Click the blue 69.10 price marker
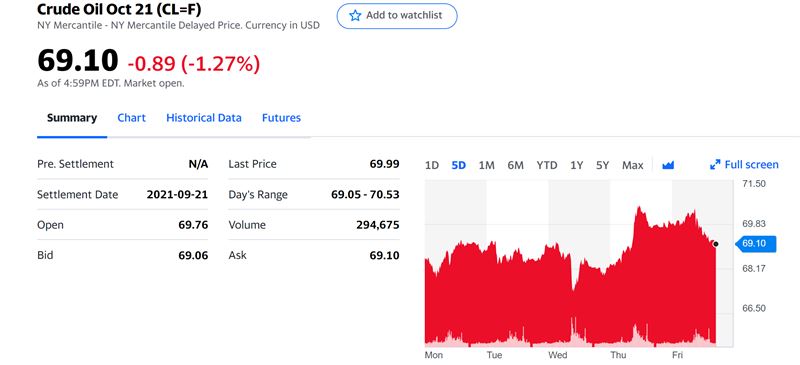 click(x=756, y=244)
